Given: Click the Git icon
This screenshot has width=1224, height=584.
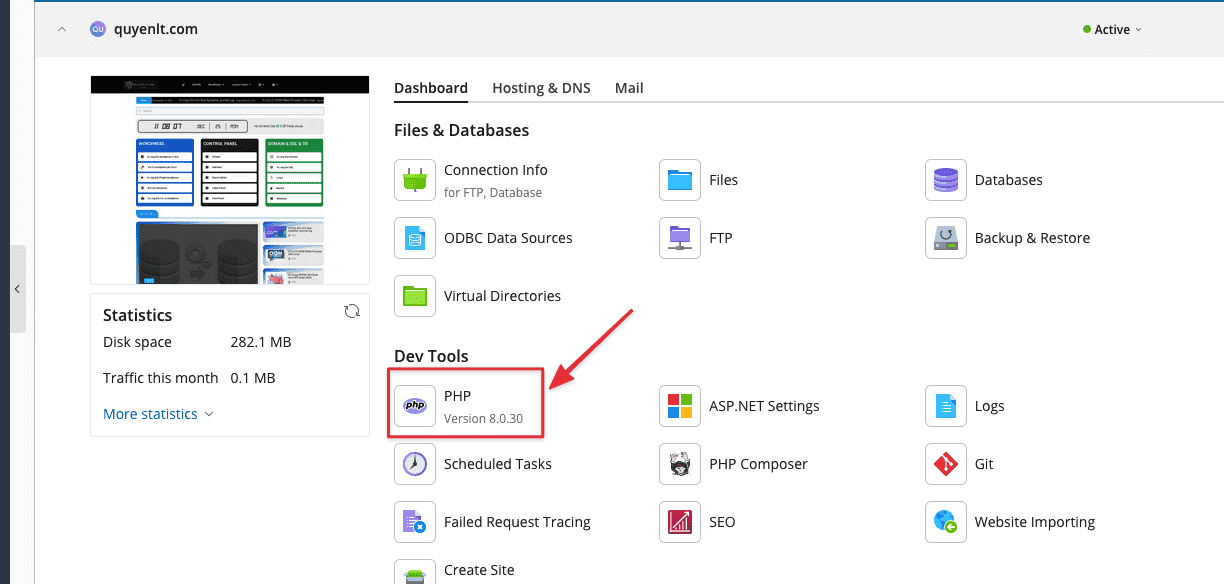Looking at the screenshot, I should coord(945,464).
